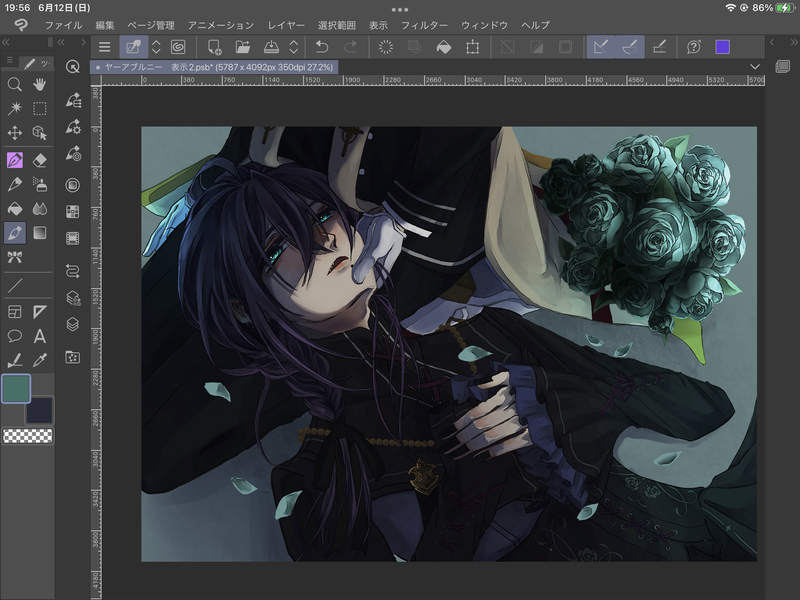Select the Correct line tool
This screenshot has height=600, width=800.
[x=14, y=360]
